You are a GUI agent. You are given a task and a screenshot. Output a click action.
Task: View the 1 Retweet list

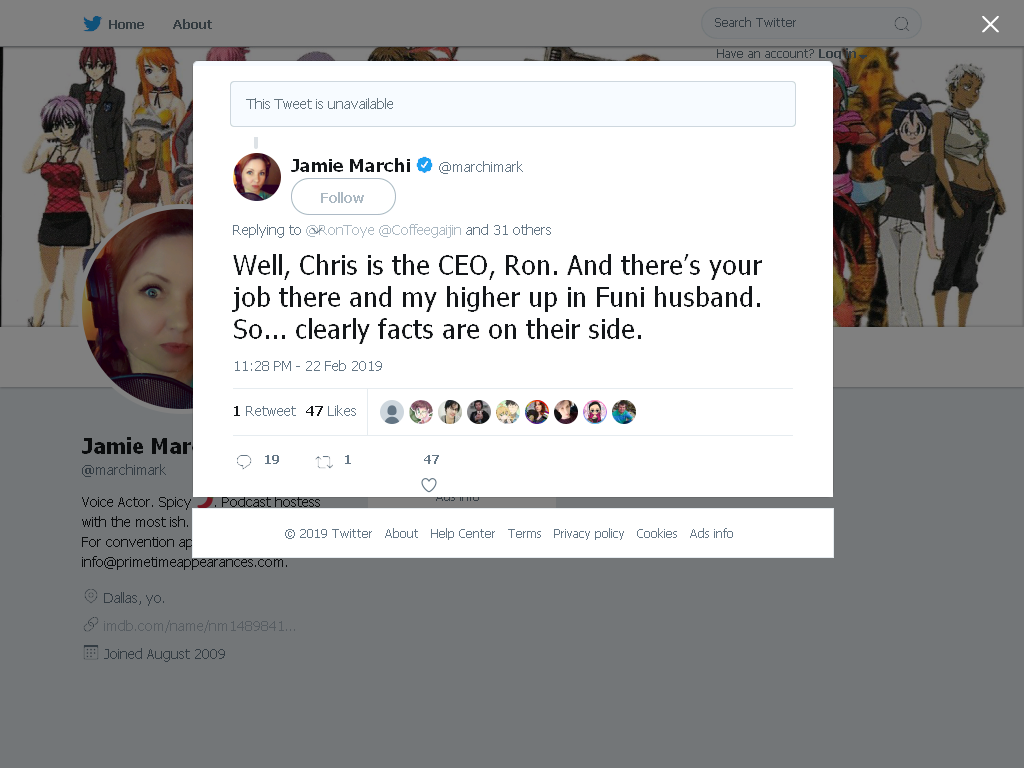click(x=264, y=411)
